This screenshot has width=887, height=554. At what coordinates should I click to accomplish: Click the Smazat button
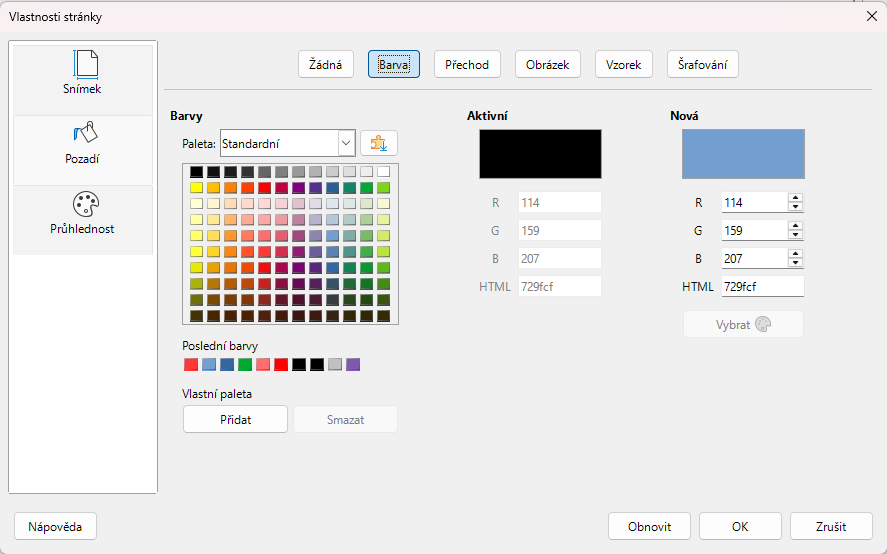[345, 419]
